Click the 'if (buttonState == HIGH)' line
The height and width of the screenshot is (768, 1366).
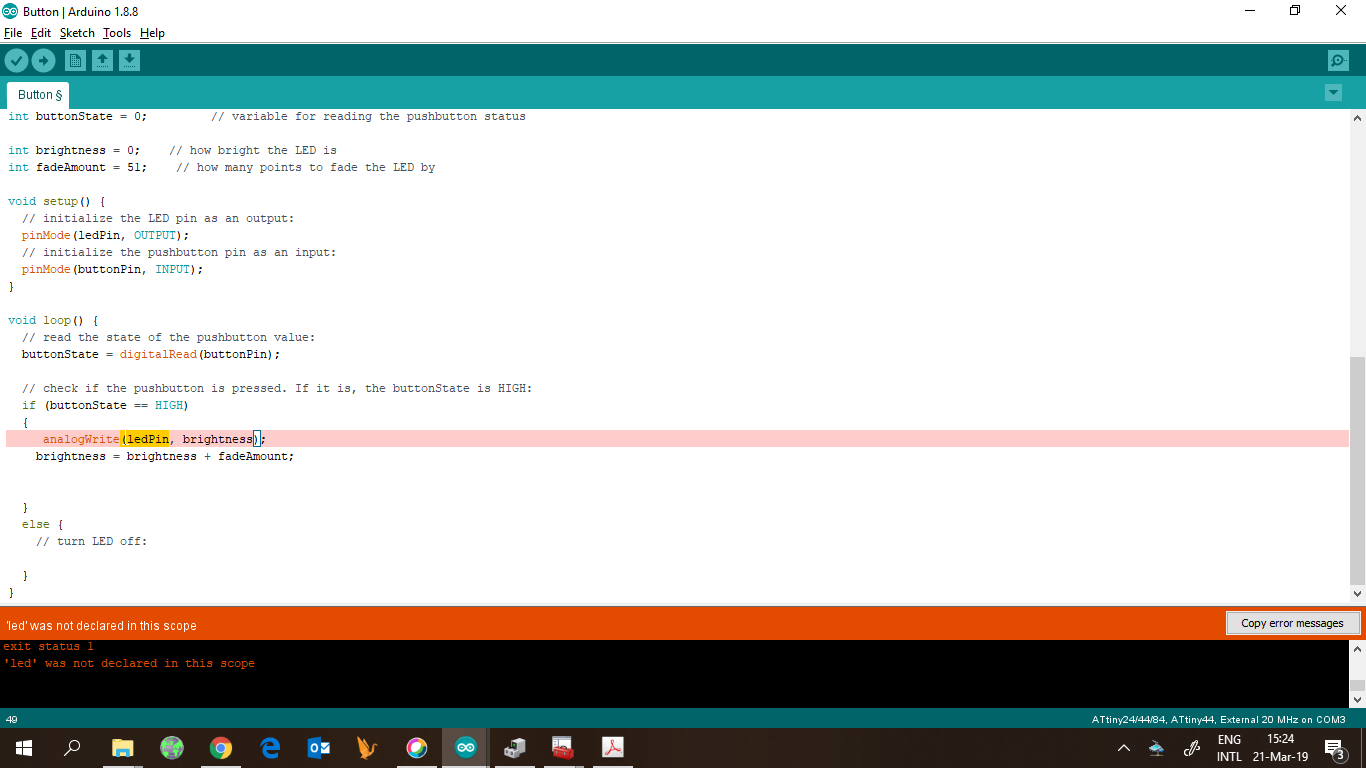105,406
